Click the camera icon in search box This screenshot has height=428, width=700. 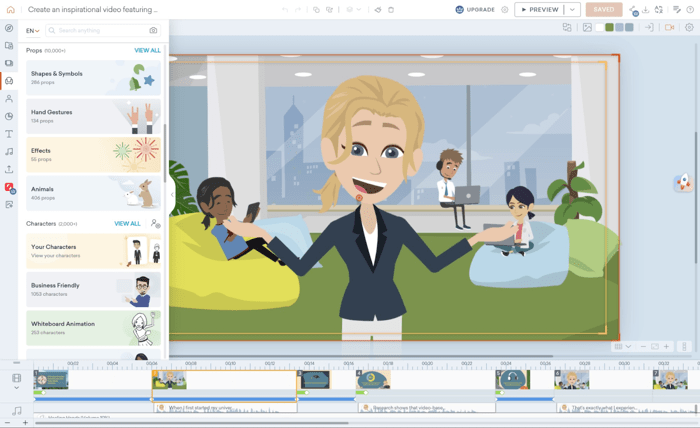tap(153, 31)
